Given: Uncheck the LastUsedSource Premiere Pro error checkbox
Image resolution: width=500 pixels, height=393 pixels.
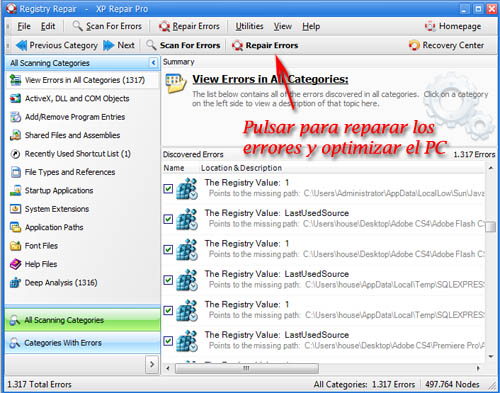Looking at the screenshot, I should (x=168, y=341).
